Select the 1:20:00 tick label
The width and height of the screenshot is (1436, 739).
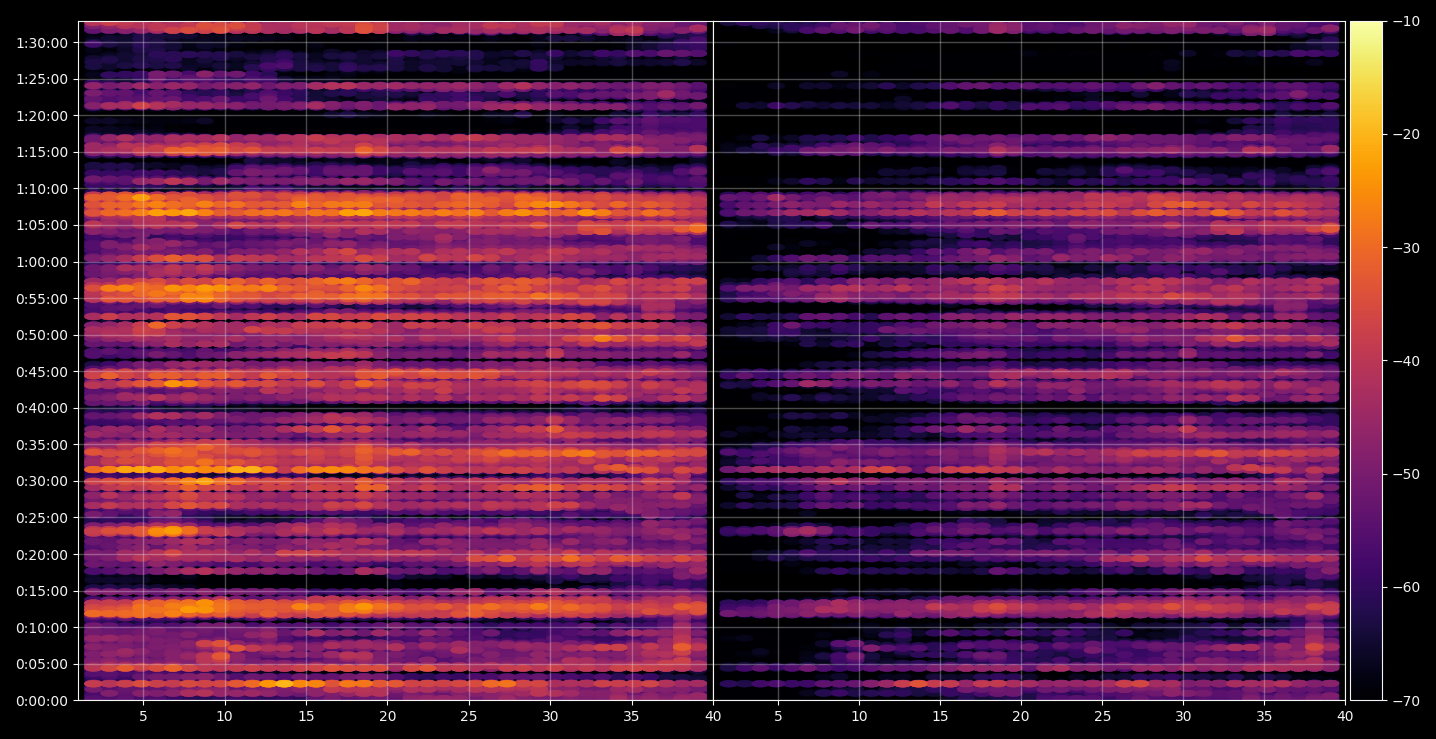(41, 116)
